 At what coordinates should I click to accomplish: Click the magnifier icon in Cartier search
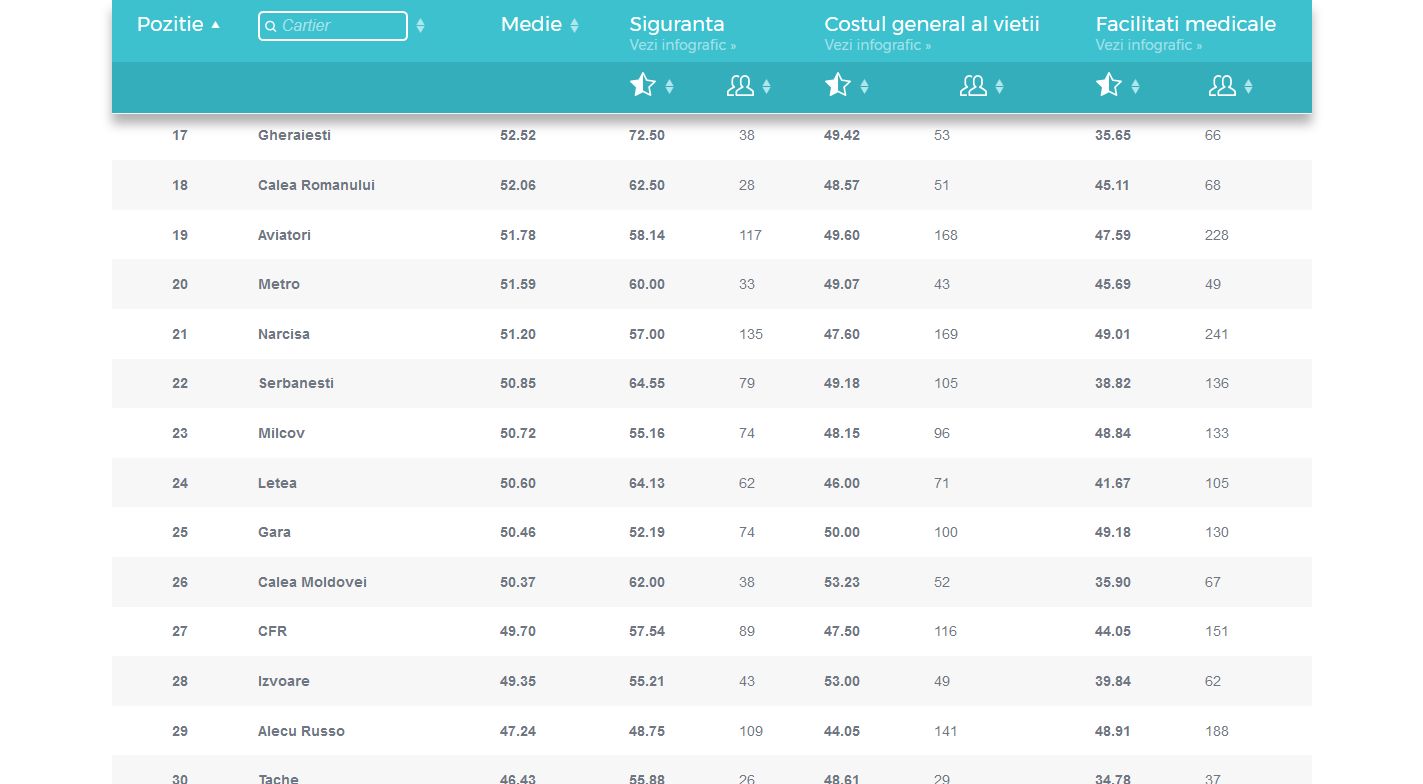click(271, 26)
